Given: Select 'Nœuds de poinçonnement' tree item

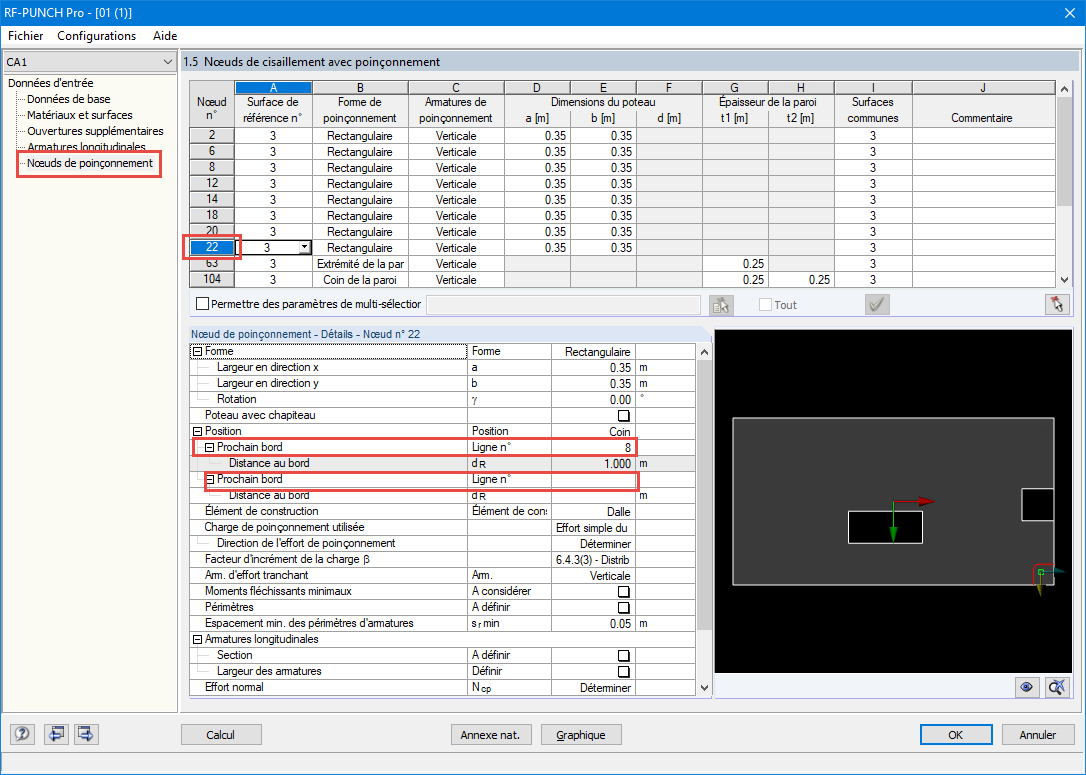Looking at the screenshot, I should (x=90, y=163).
